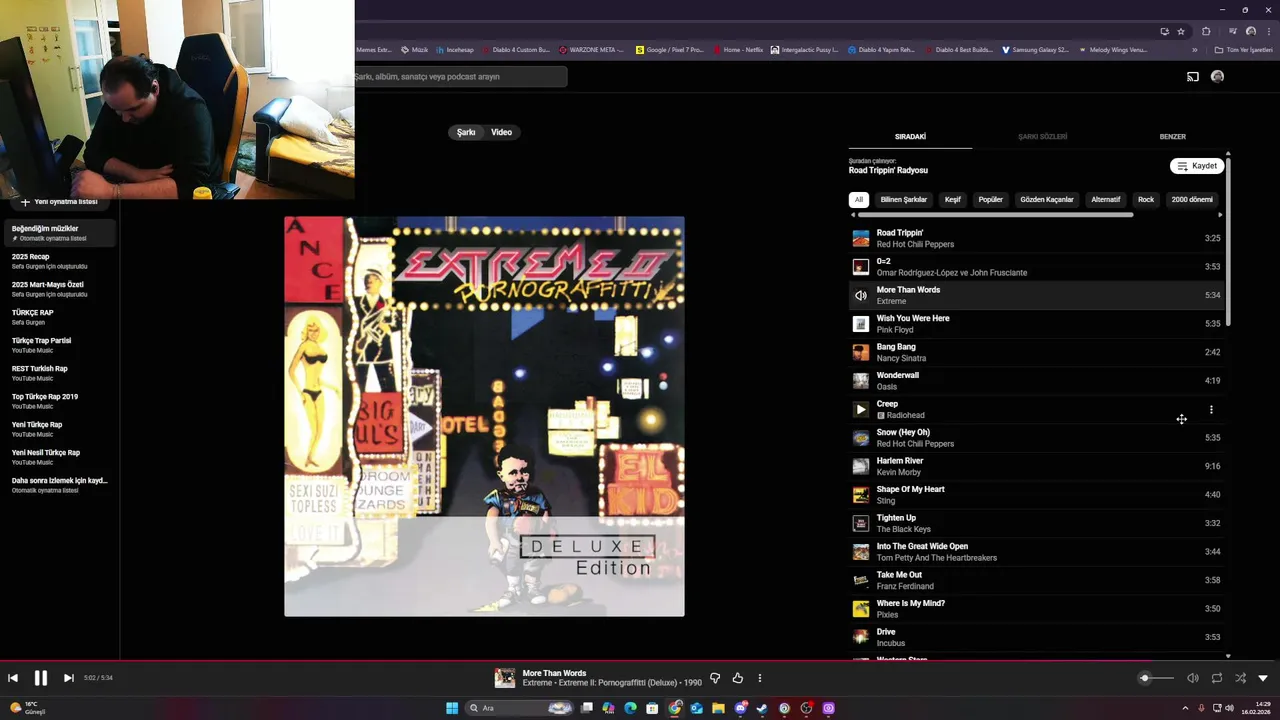Viewport: 1280px width, 720px height.
Task: Open Daha sonra izlemek için kaydedilenler list
Action: point(58,485)
